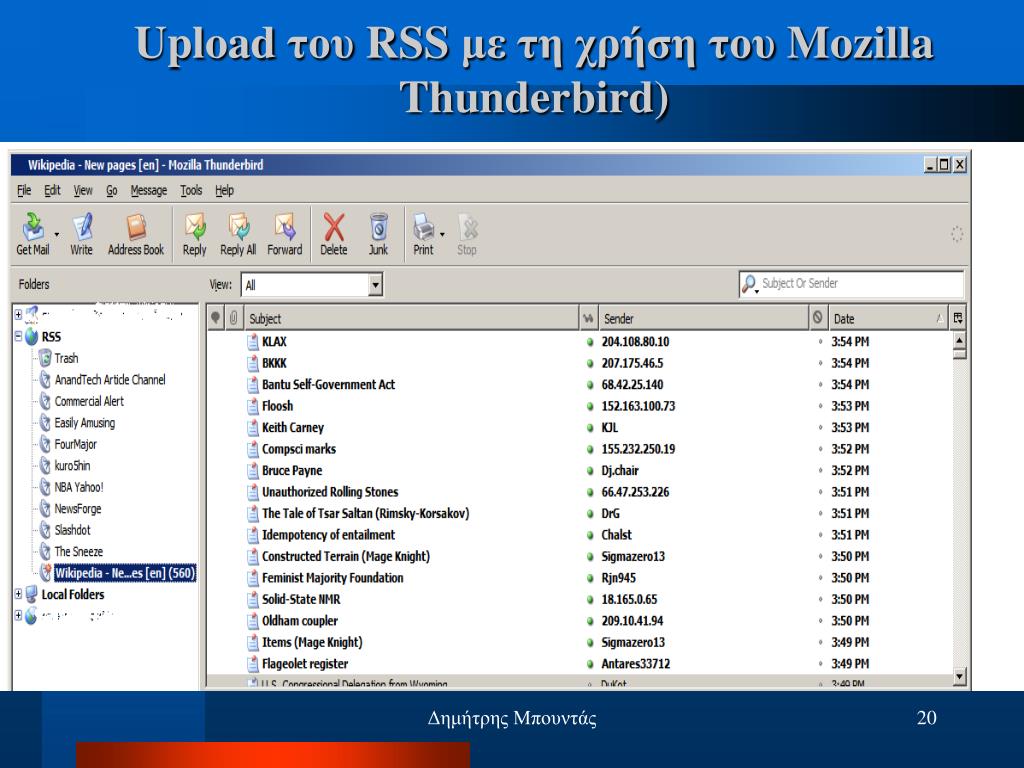Select the Commercial Alert feed
Viewport: 1024px width, 768px height.
89,401
